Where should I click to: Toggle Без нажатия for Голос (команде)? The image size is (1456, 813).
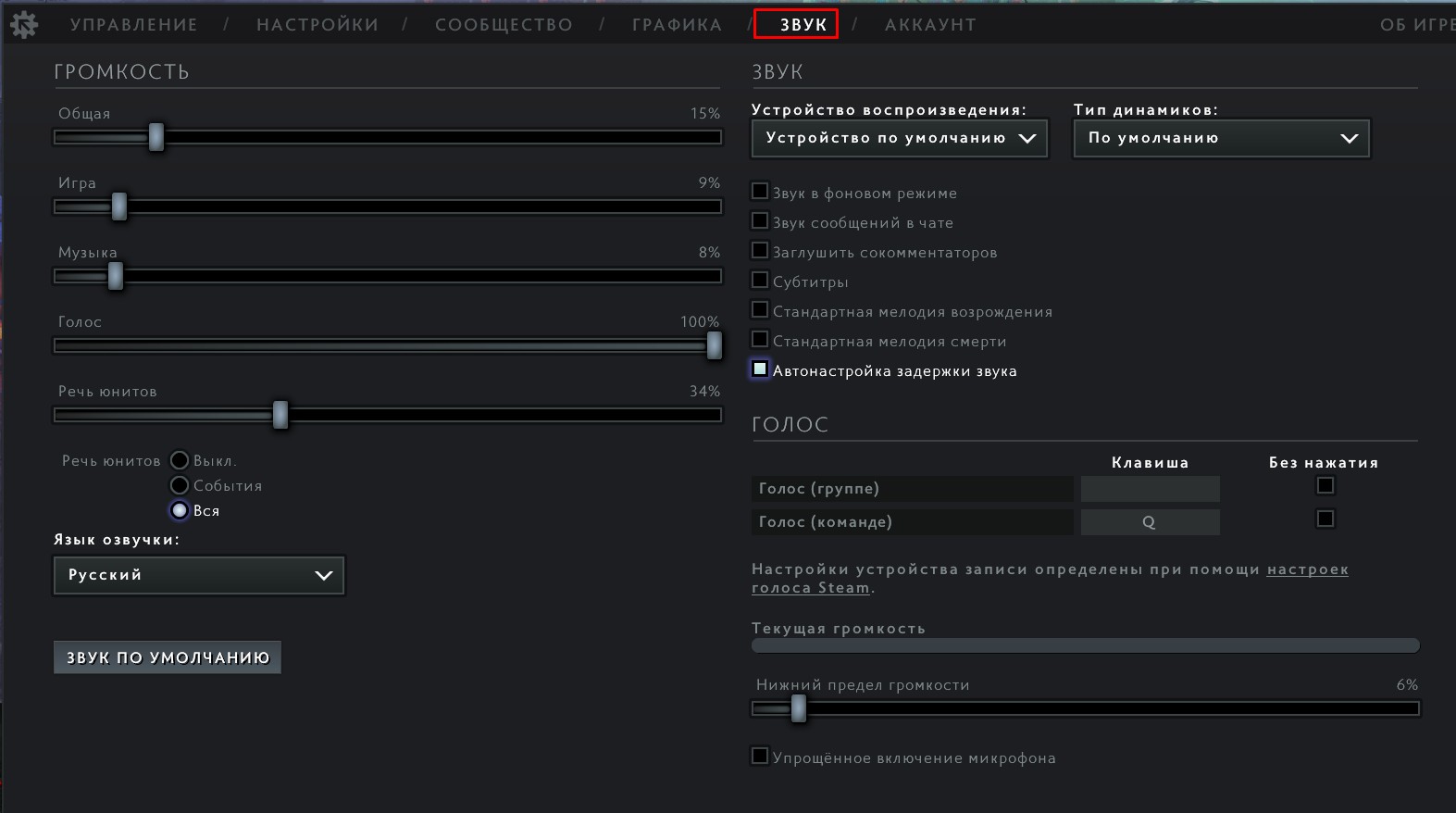[1325, 519]
